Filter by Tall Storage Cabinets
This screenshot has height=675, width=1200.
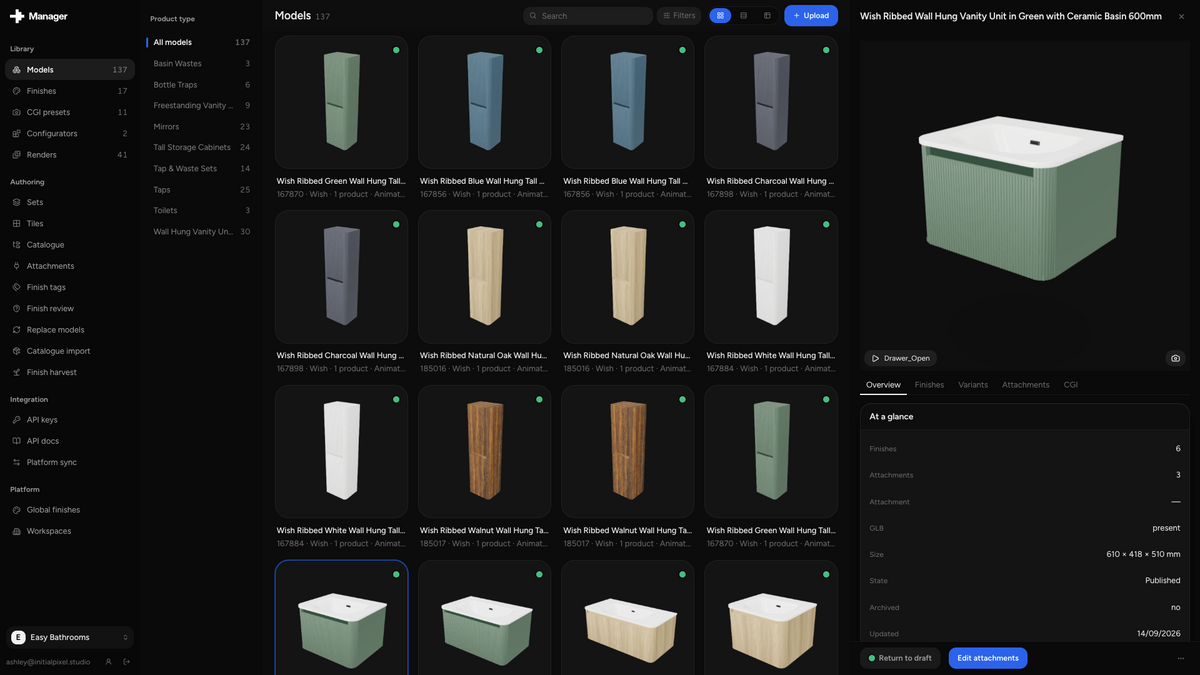(x=199, y=147)
